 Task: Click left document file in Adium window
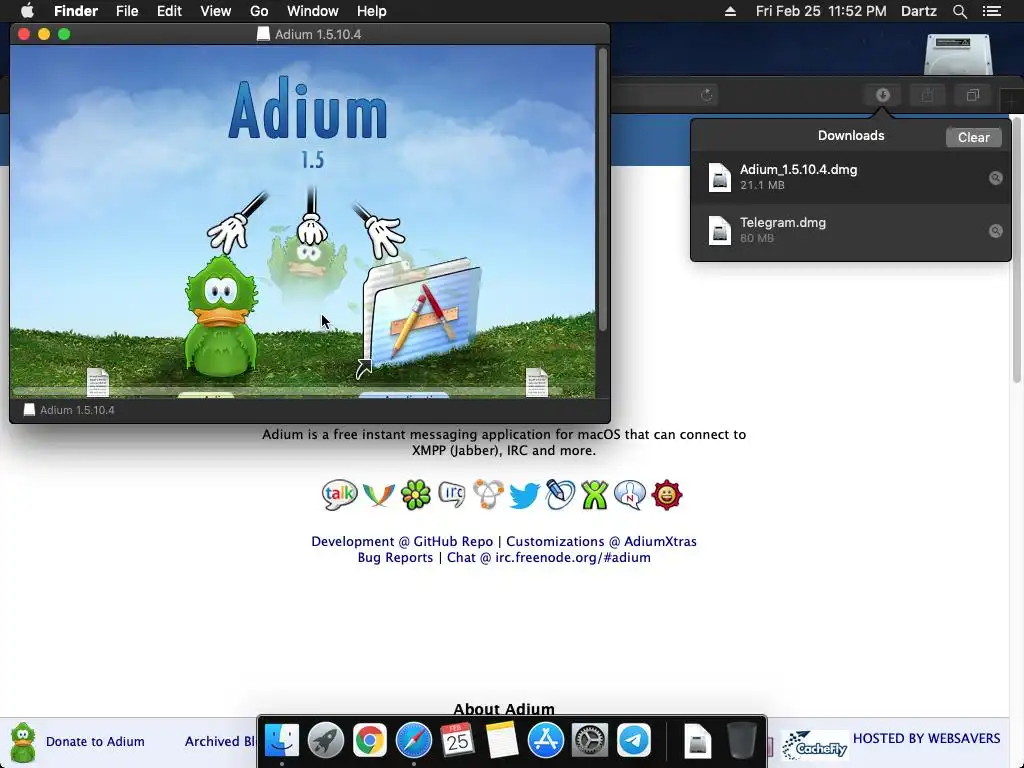(x=97, y=382)
